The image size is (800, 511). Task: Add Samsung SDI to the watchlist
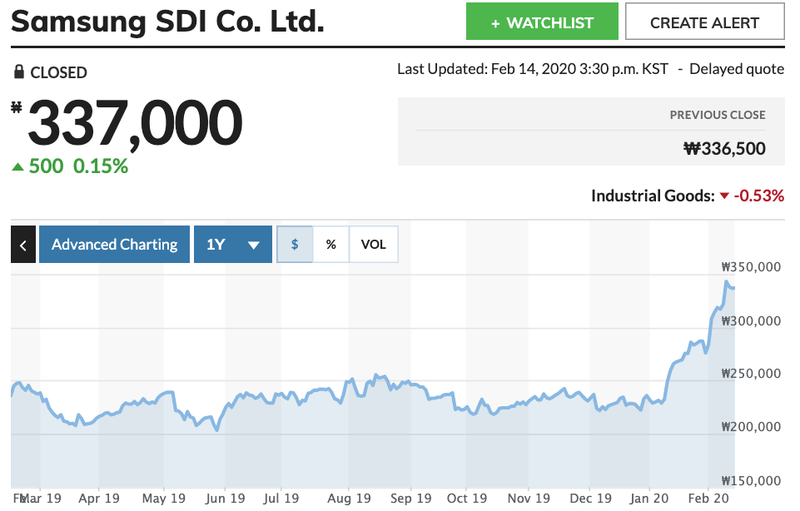click(x=542, y=21)
